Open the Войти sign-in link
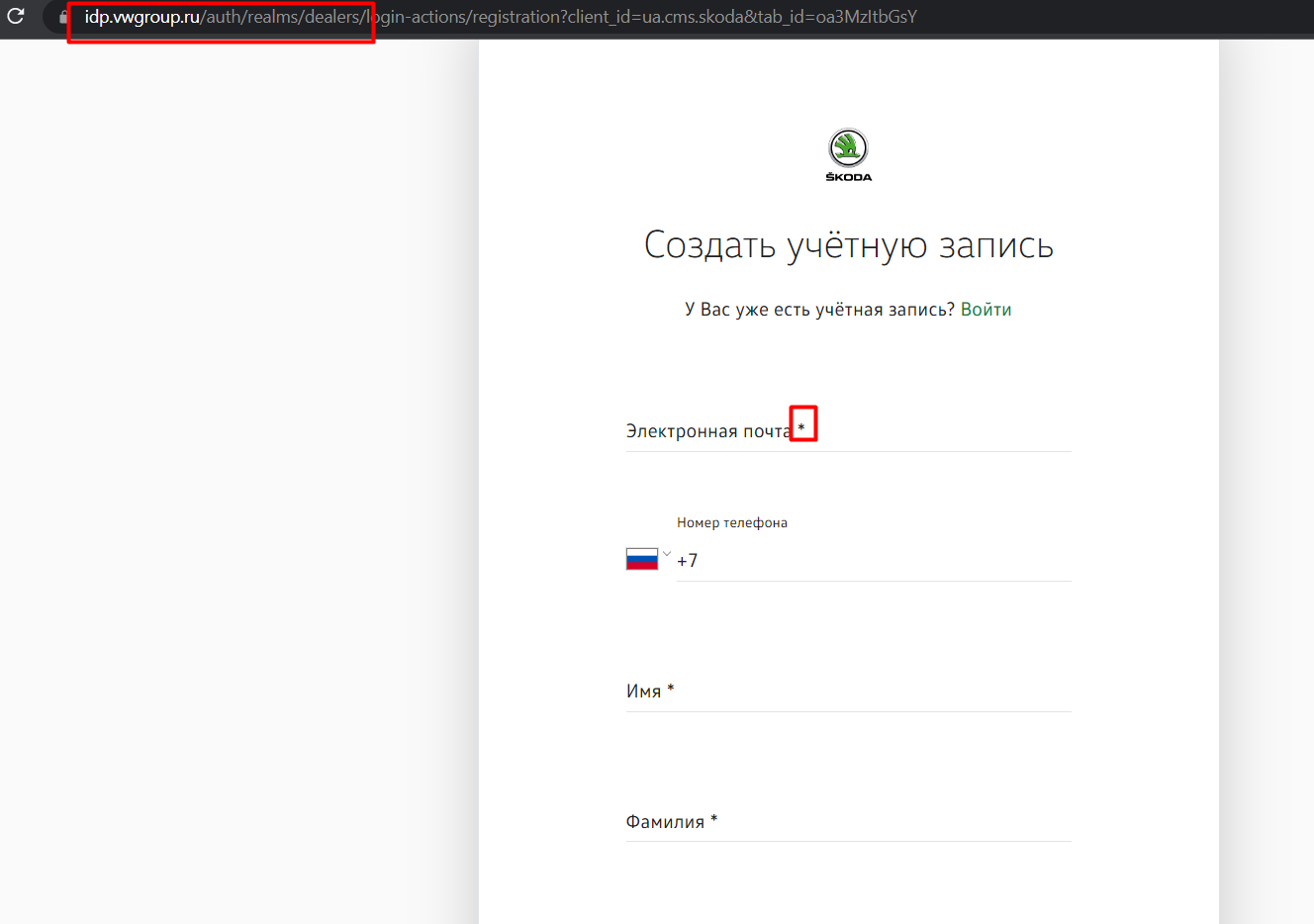 pos(985,310)
